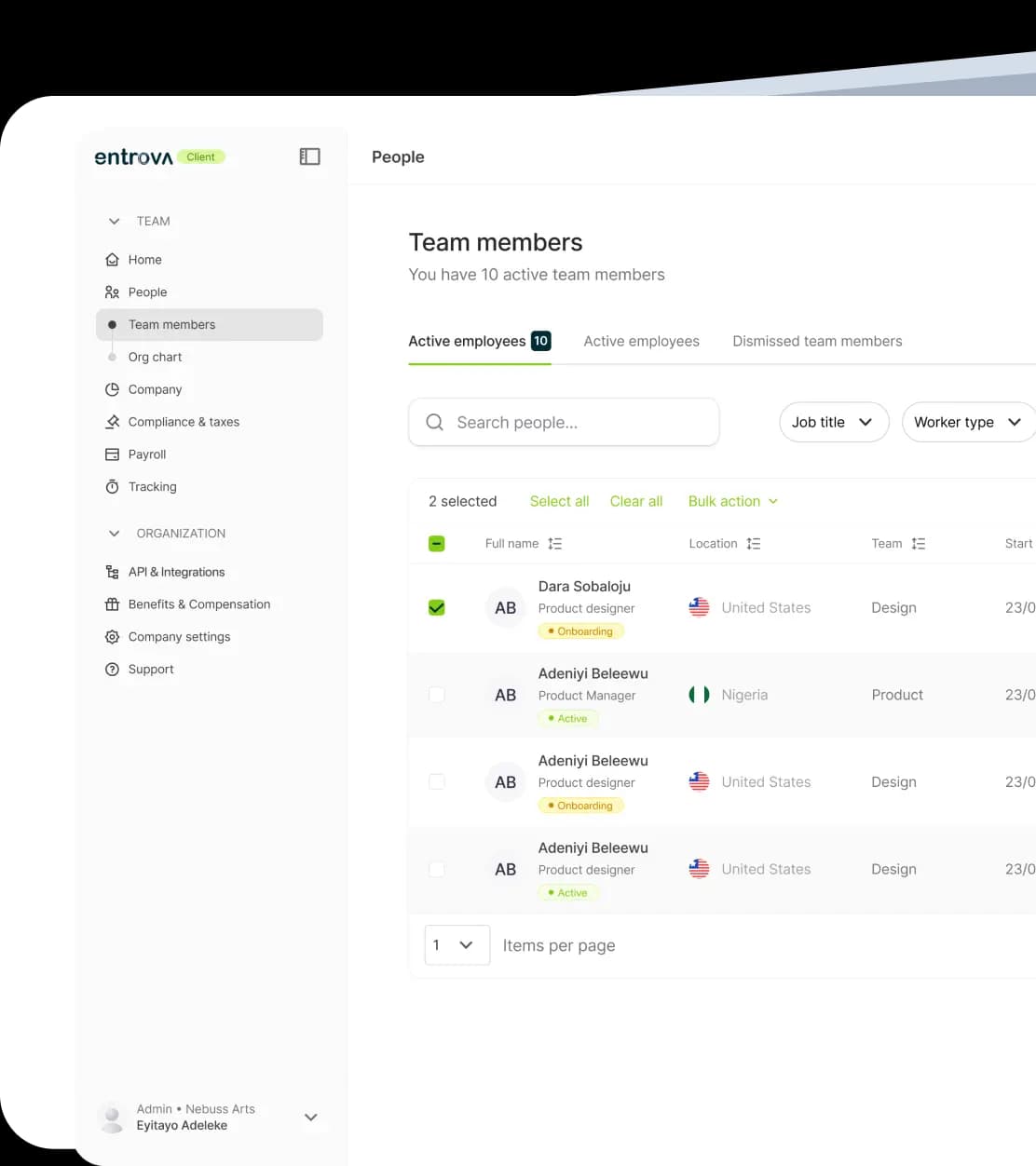Viewport: 1036px width, 1166px height.
Task: Click the Company settings gear icon
Action: coord(112,637)
